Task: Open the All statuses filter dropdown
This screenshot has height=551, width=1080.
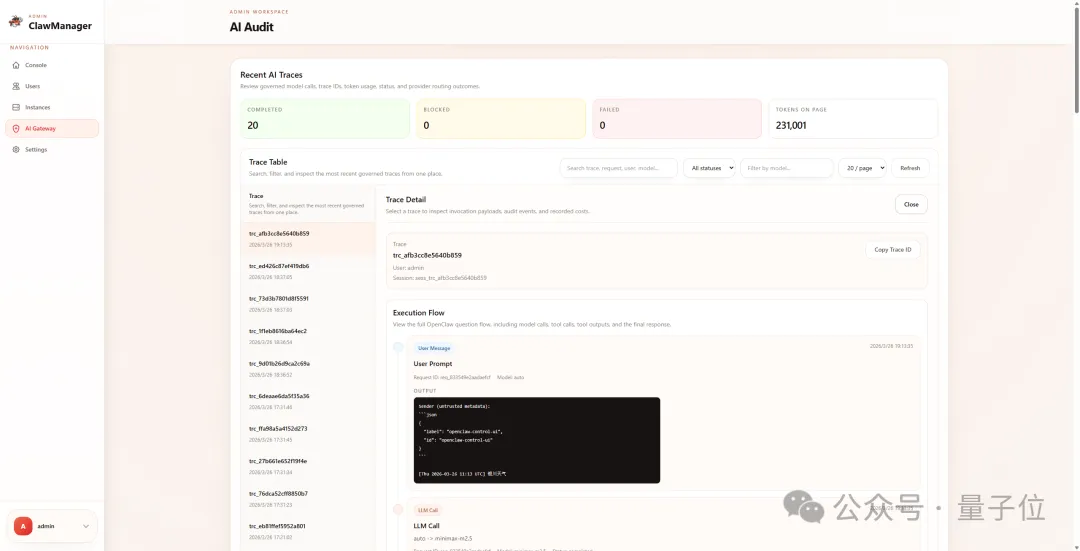Action: (x=709, y=168)
